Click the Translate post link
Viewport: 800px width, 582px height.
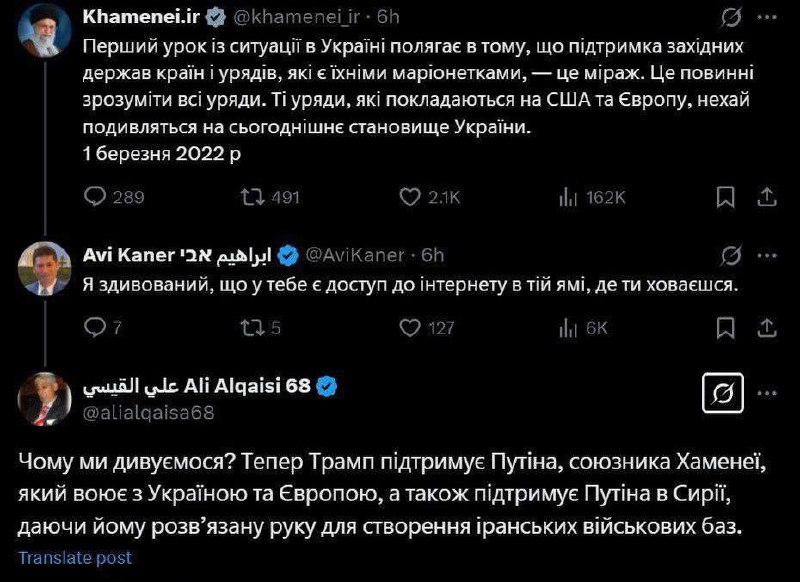pyautogui.click(x=75, y=558)
